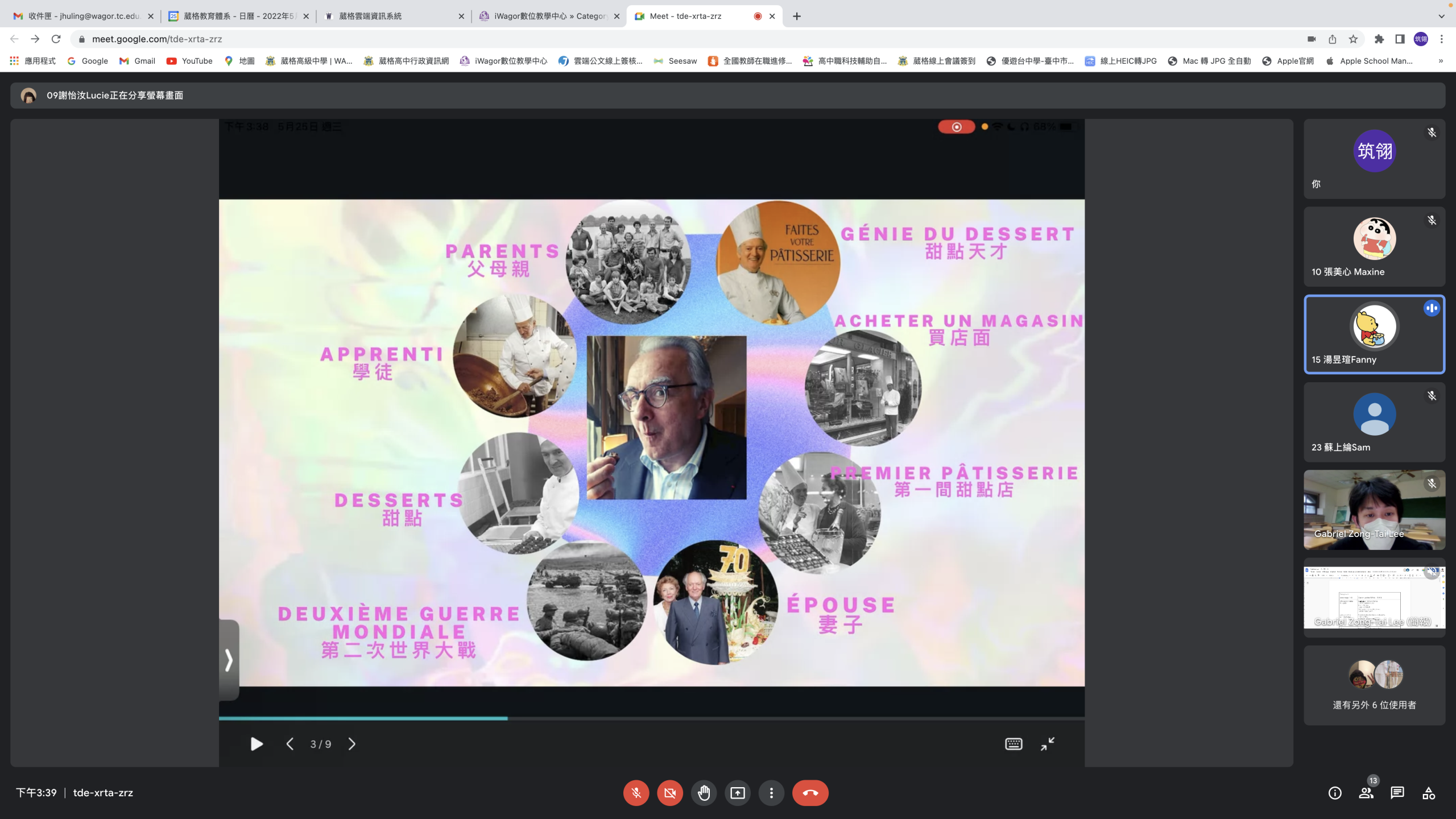Screen dimensions: 1456x819
Task: Toggle the camera on/off button
Action: [670, 793]
